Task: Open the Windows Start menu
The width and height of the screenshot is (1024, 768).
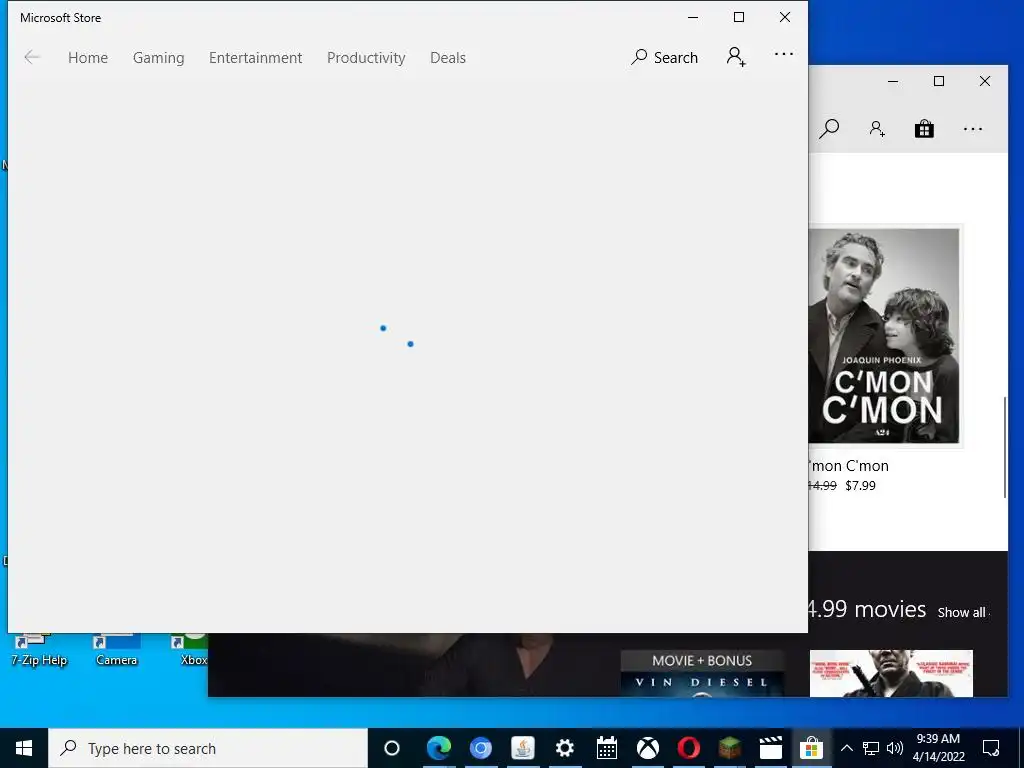Action: (x=24, y=748)
